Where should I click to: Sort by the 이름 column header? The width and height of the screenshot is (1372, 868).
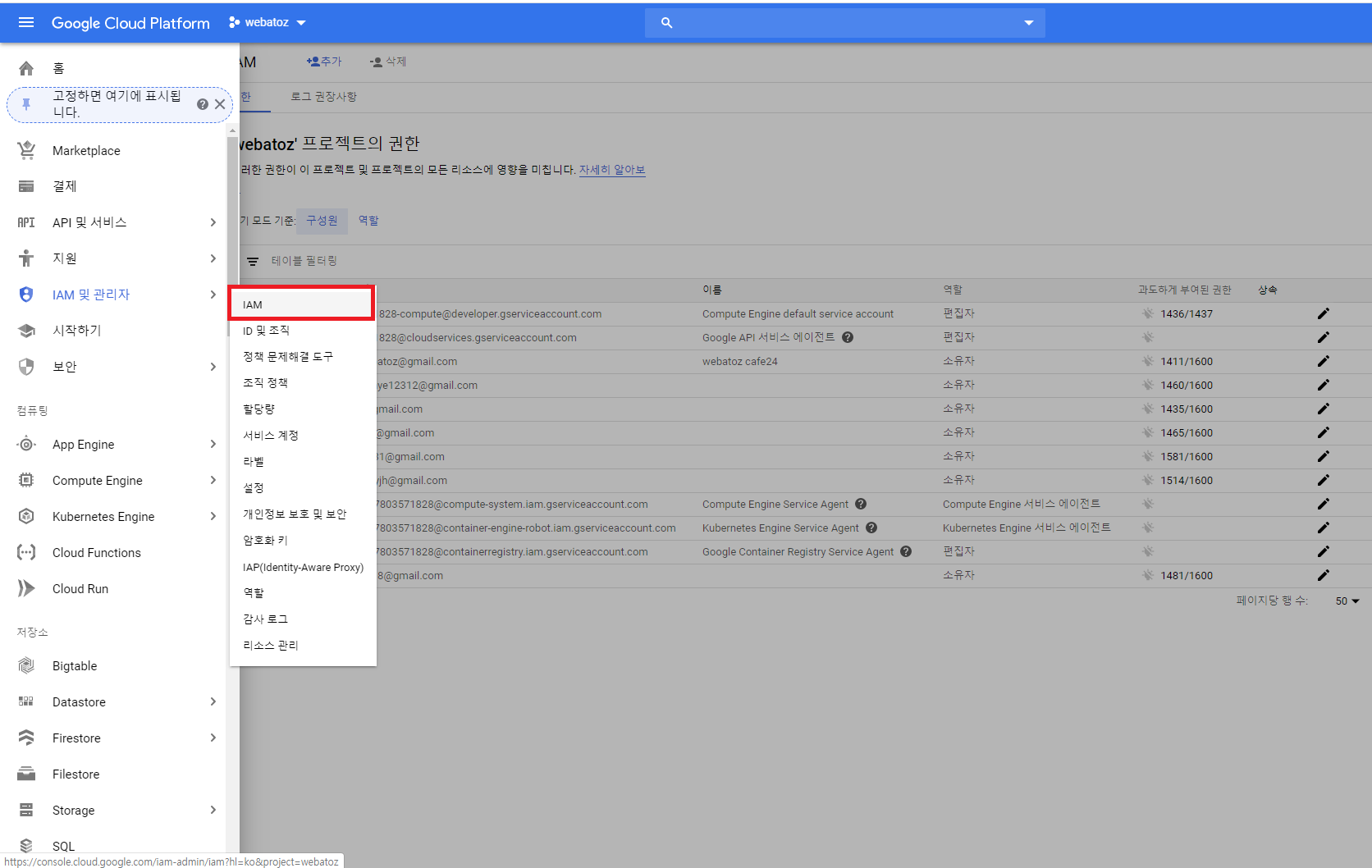711,290
